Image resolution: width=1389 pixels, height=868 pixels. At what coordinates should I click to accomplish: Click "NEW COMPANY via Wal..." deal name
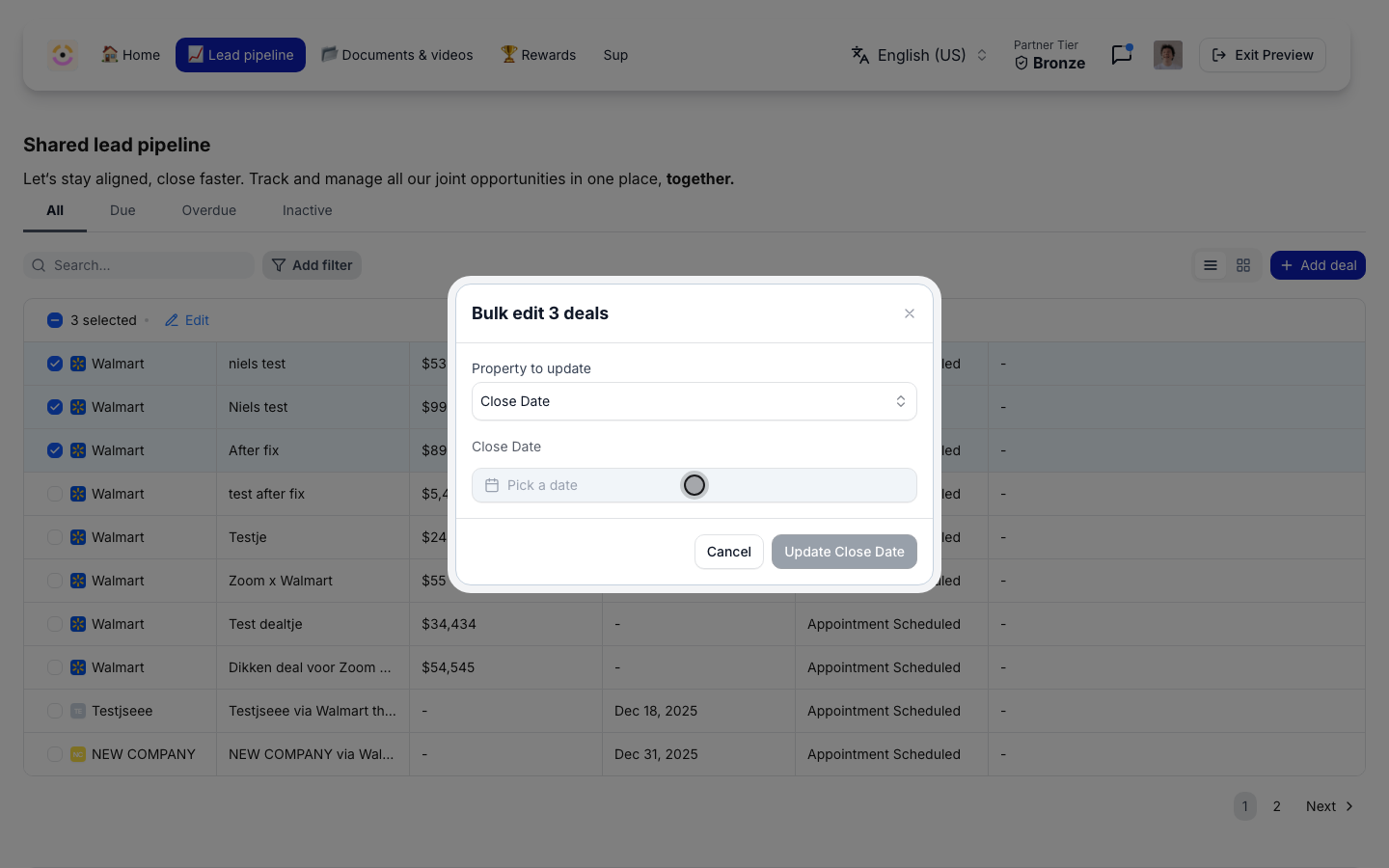(312, 754)
